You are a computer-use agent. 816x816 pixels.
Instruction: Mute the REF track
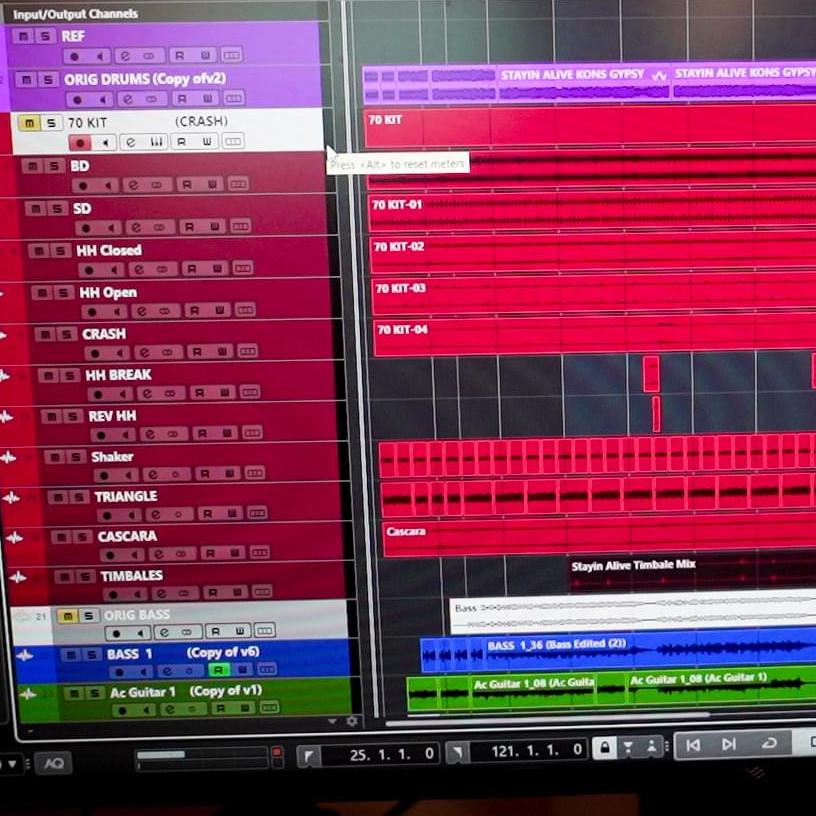(23, 36)
